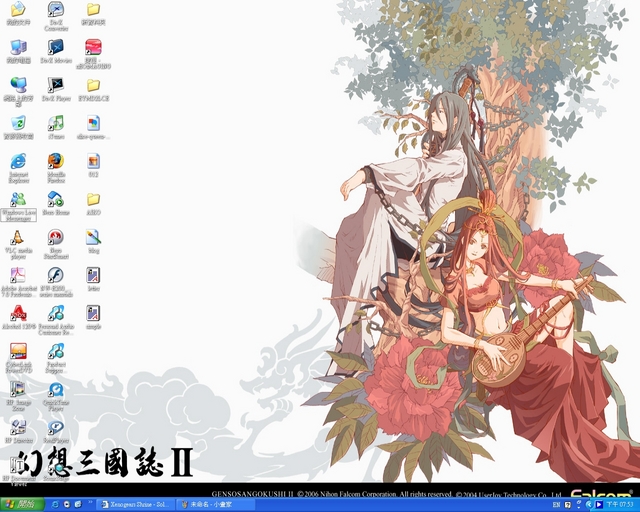Launch VLC media player shortcut
Screen dimensions: 640x512
18,237
